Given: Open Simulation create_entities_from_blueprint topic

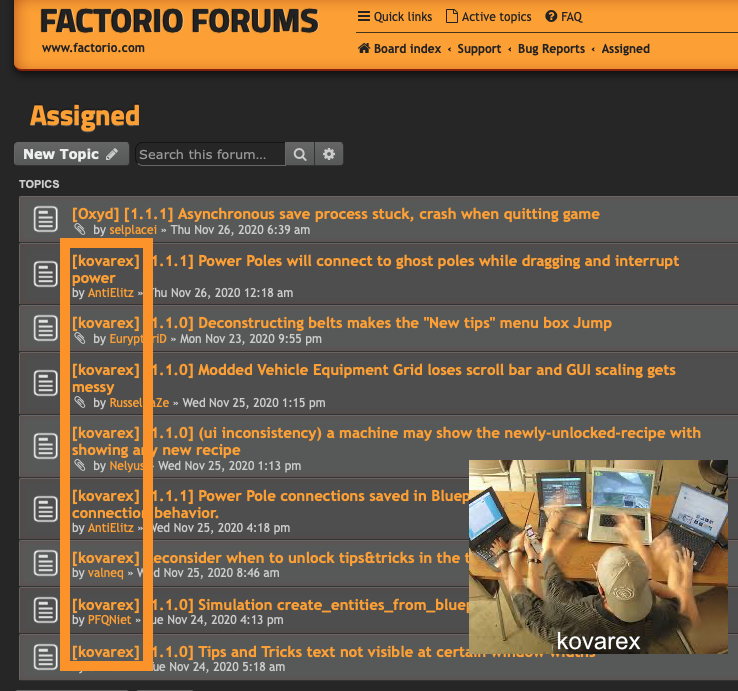Looking at the screenshot, I should point(270,605).
